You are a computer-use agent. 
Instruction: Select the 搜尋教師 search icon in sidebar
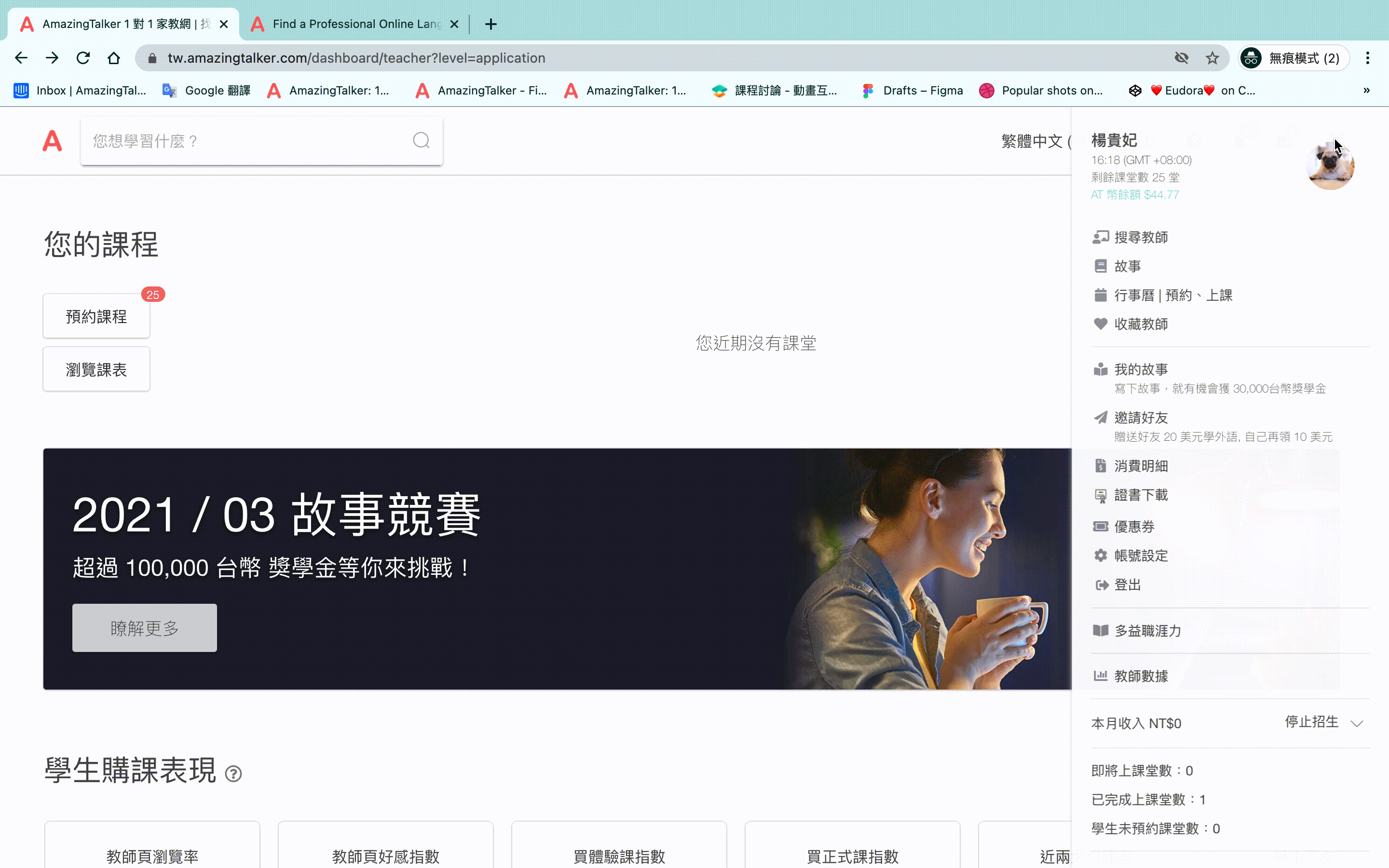tap(1101, 236)
